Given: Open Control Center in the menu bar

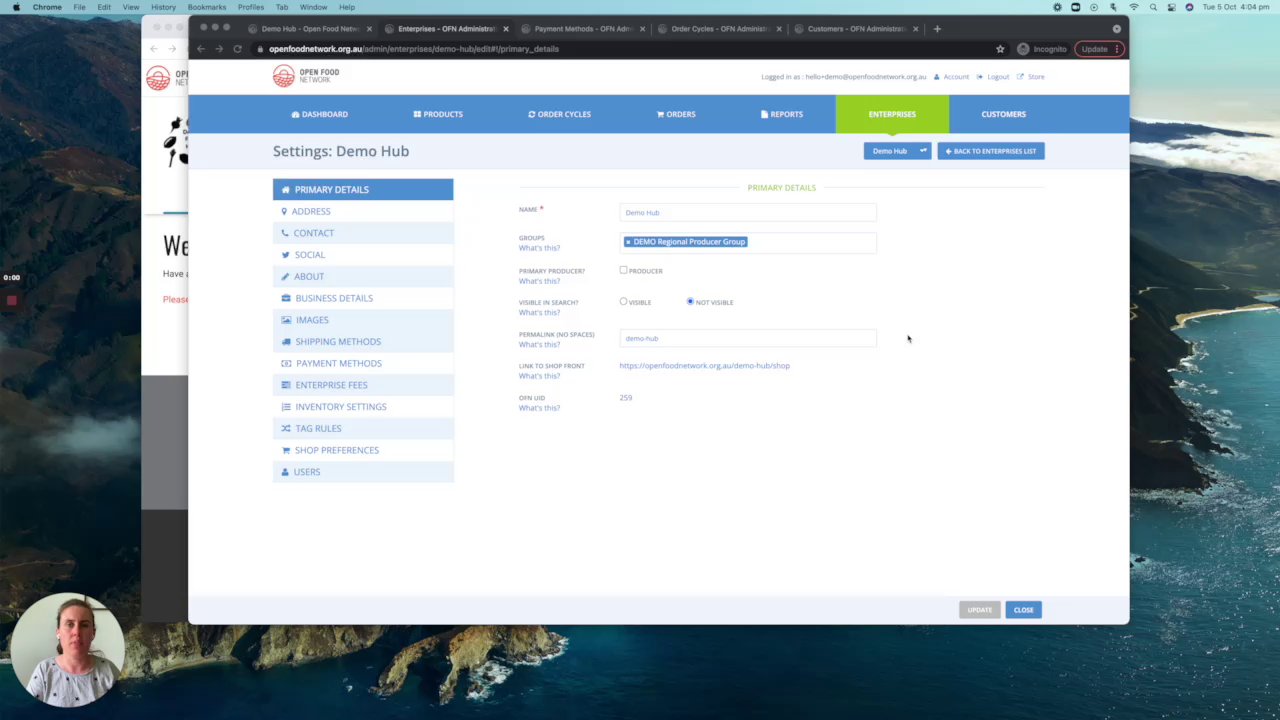Looking at the screenshot, I should [1171, 7].
